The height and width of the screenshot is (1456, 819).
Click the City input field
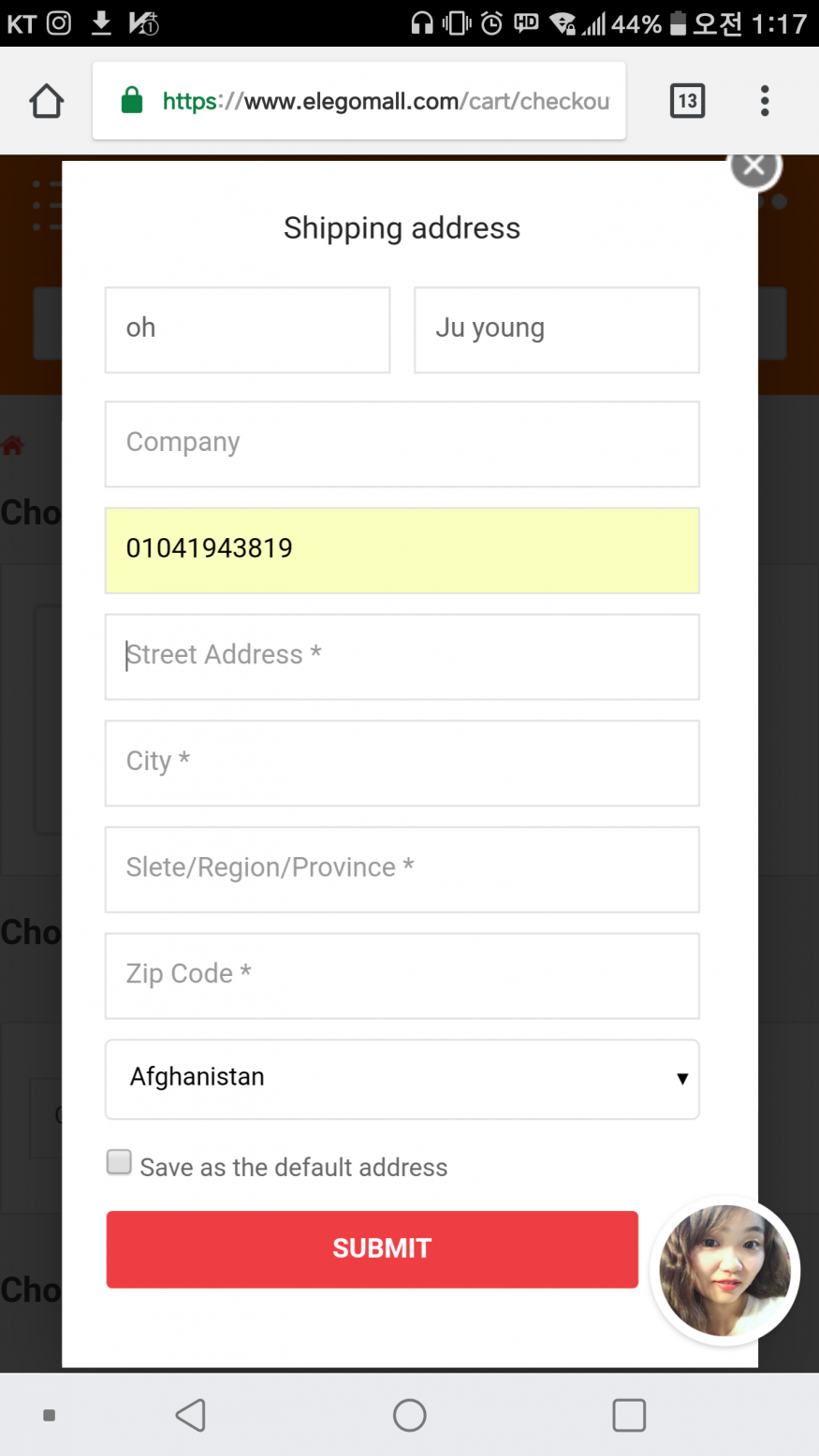point(402,763)
